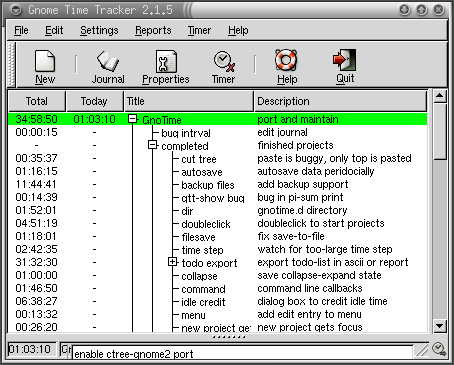Click description 'paste is buggy, only top is pasted'

334,158
